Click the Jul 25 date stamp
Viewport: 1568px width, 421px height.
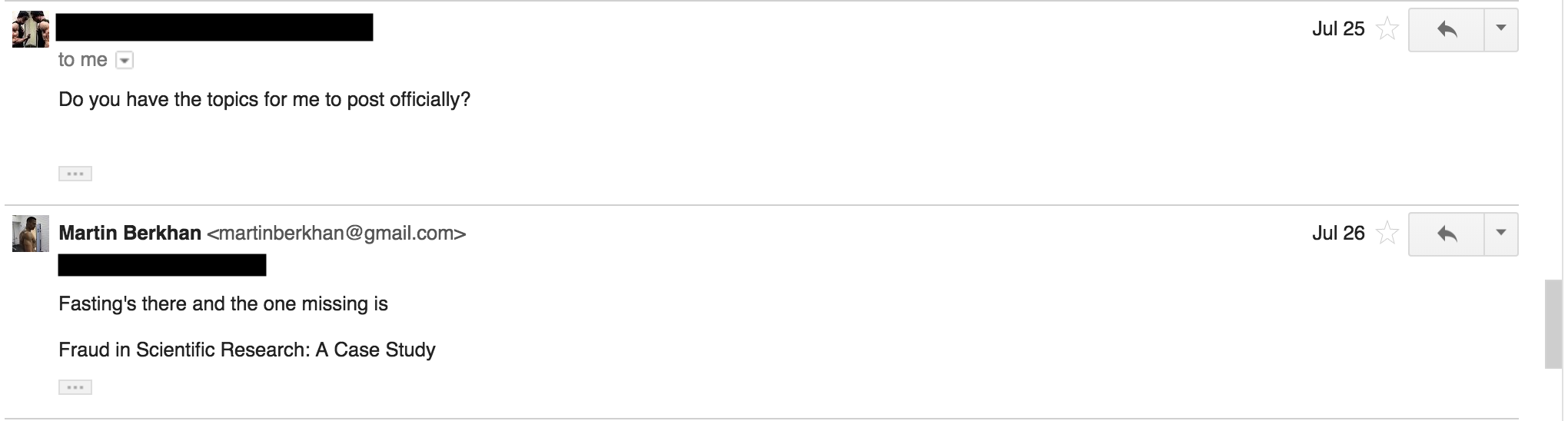click(1338, 29)
